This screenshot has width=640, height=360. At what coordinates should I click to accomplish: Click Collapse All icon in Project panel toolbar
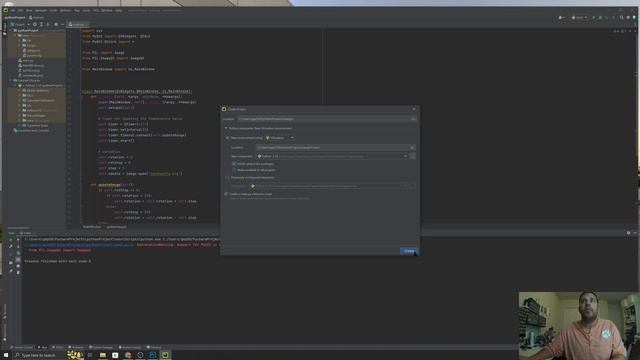pyautogui.click(x=48, y=24)
